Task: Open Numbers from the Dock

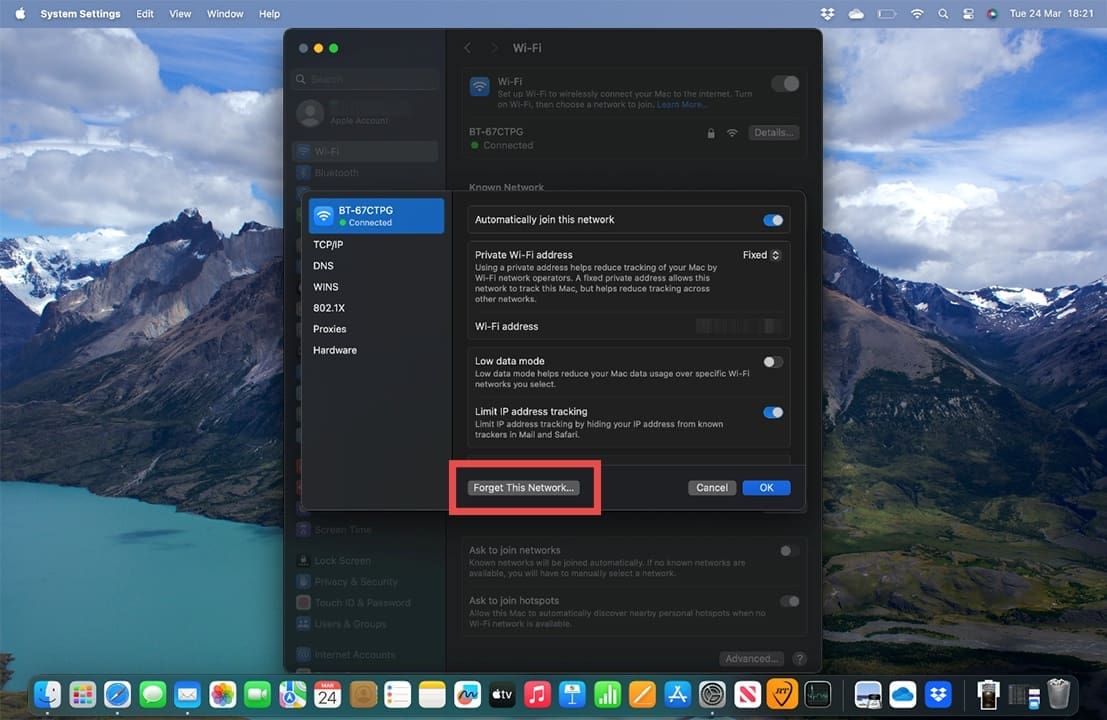Action: coord(607,695)
